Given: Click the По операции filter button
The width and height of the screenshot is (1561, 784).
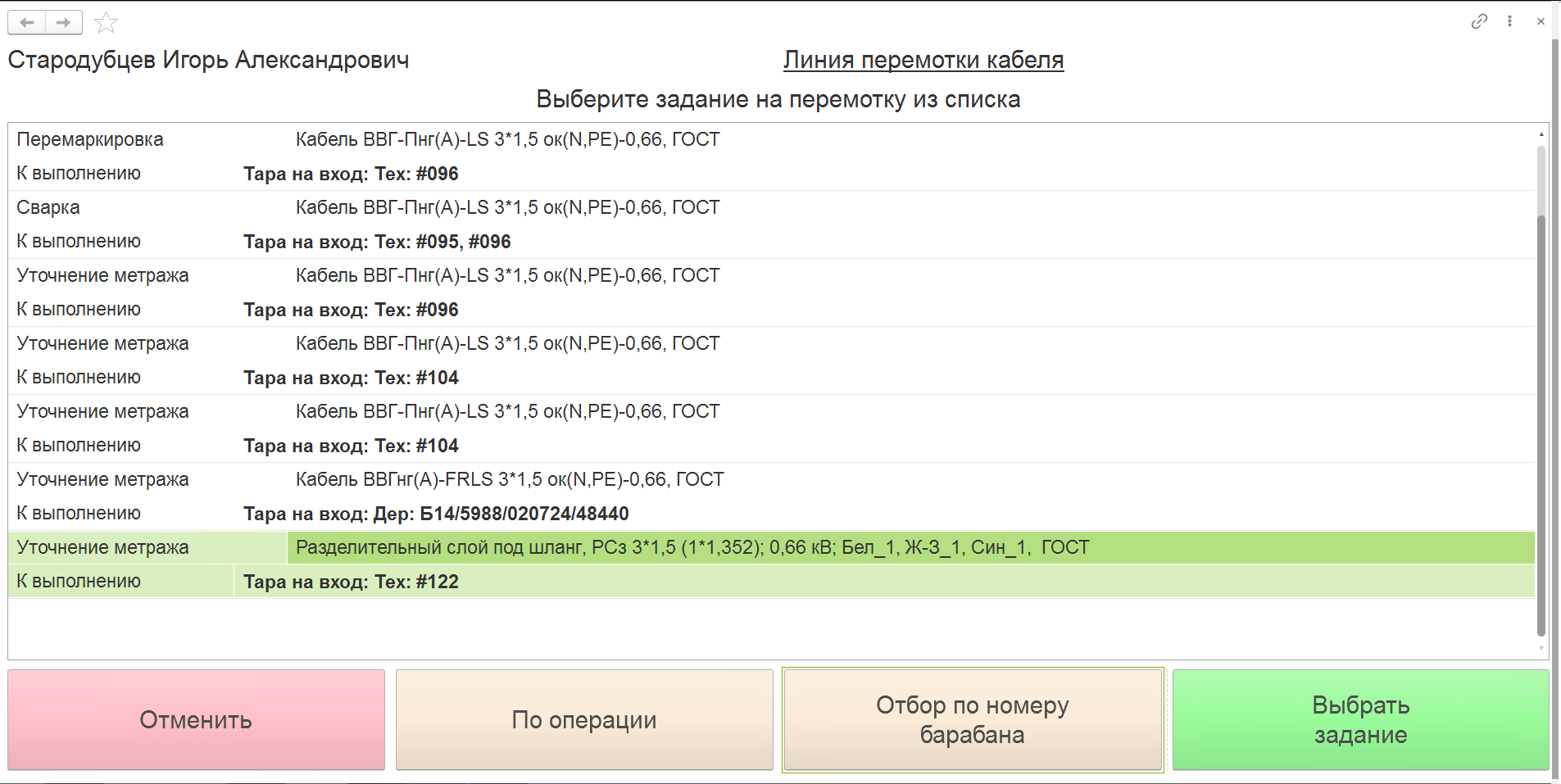Looking at the screenshot, I should click(x=584, y=720).
